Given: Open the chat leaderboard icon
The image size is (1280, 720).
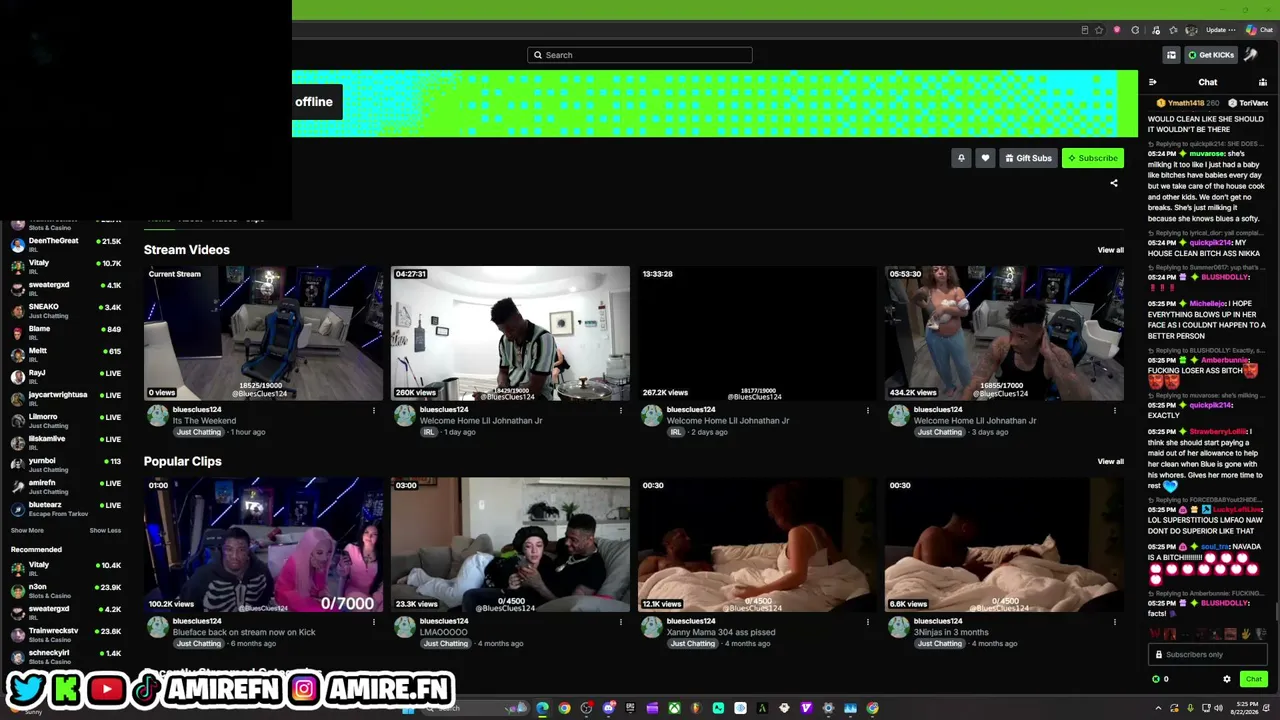Looking at the screenshot, I should (1263, 82).
